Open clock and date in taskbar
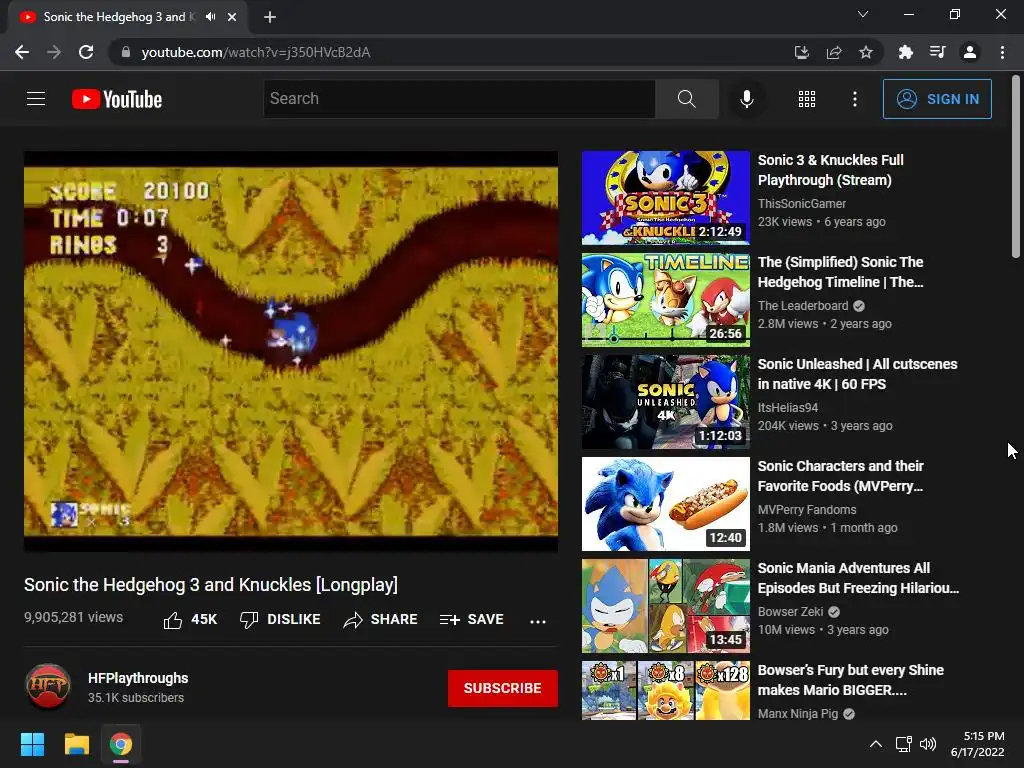The width and height of the screenshot is (1024, 768). click(978, 744)
